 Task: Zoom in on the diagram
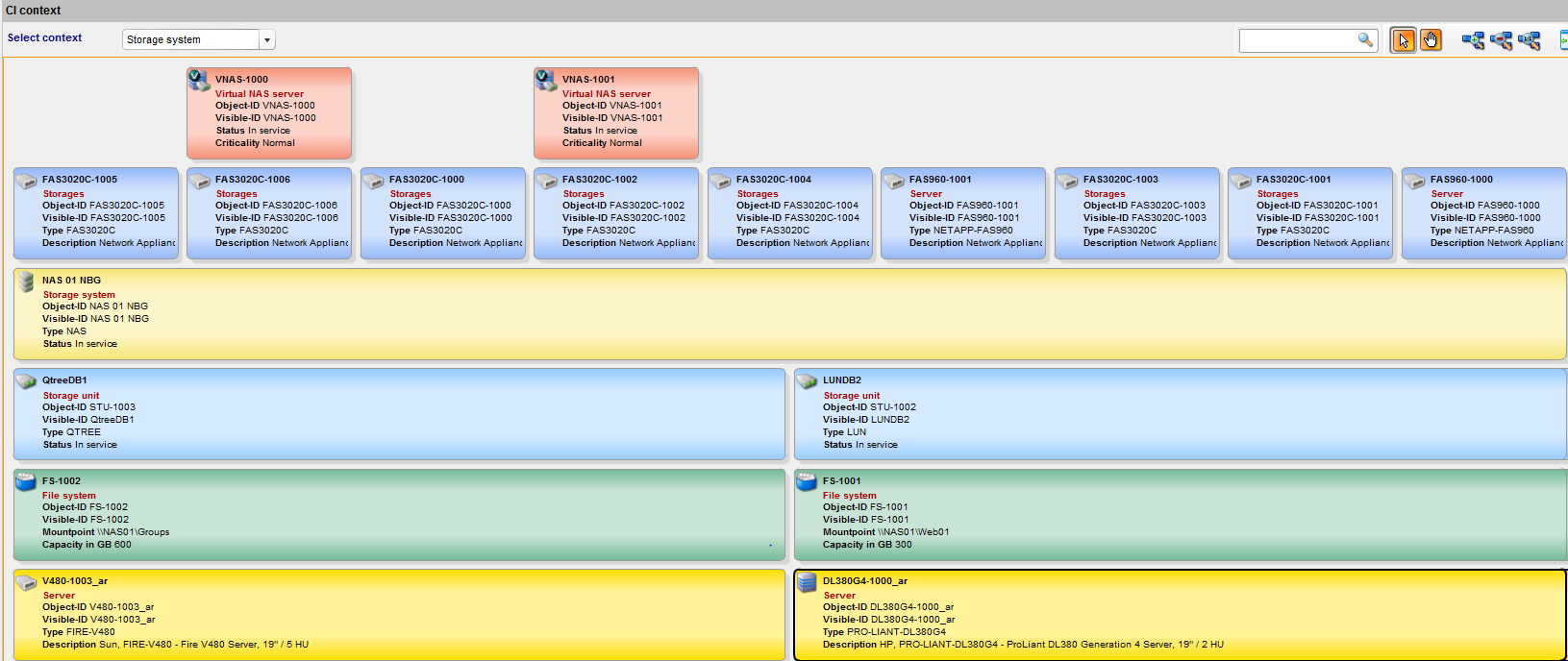[x=1473, y=40]
